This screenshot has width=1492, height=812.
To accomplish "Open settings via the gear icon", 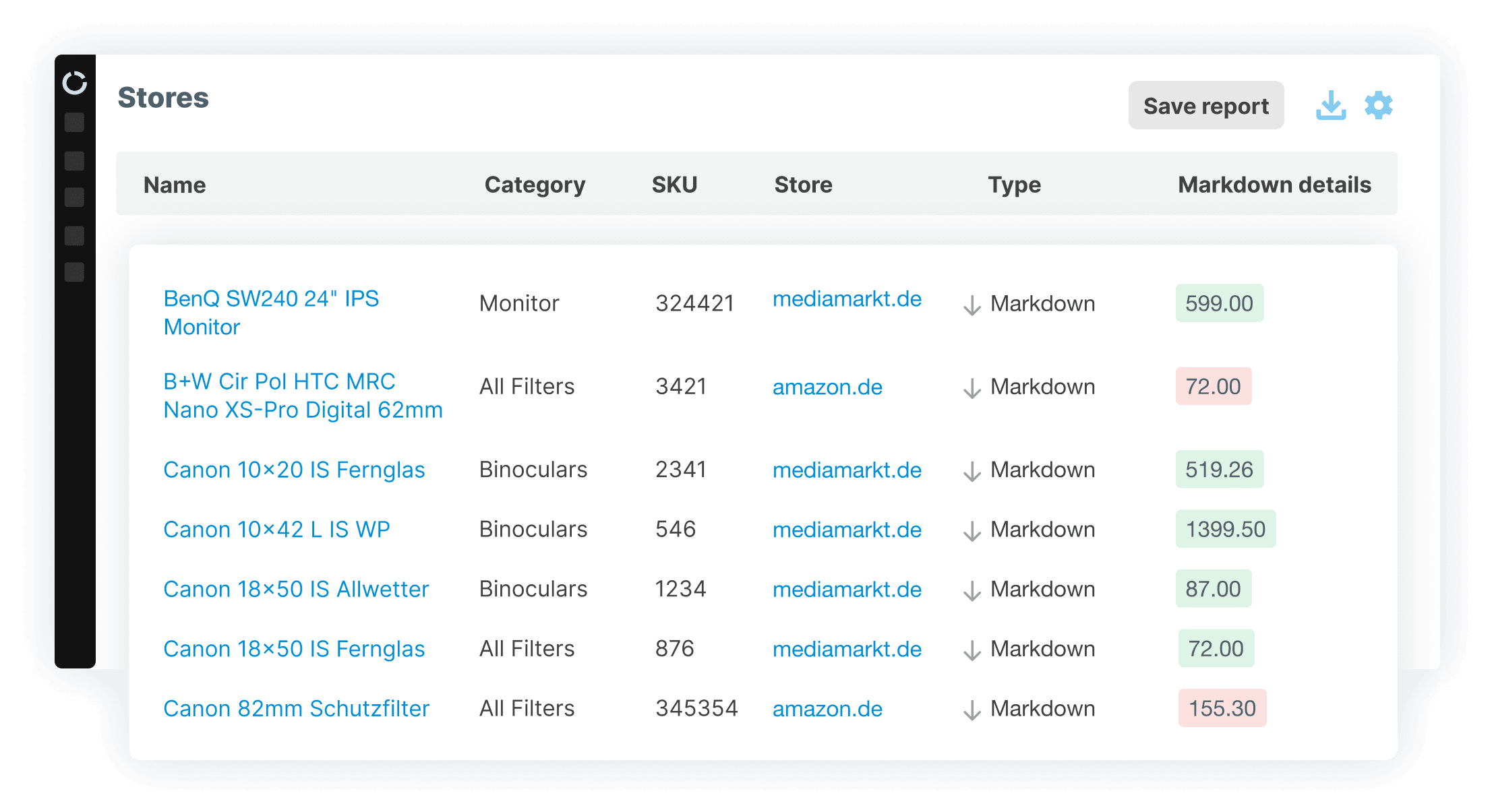I will click(1379, 105).
